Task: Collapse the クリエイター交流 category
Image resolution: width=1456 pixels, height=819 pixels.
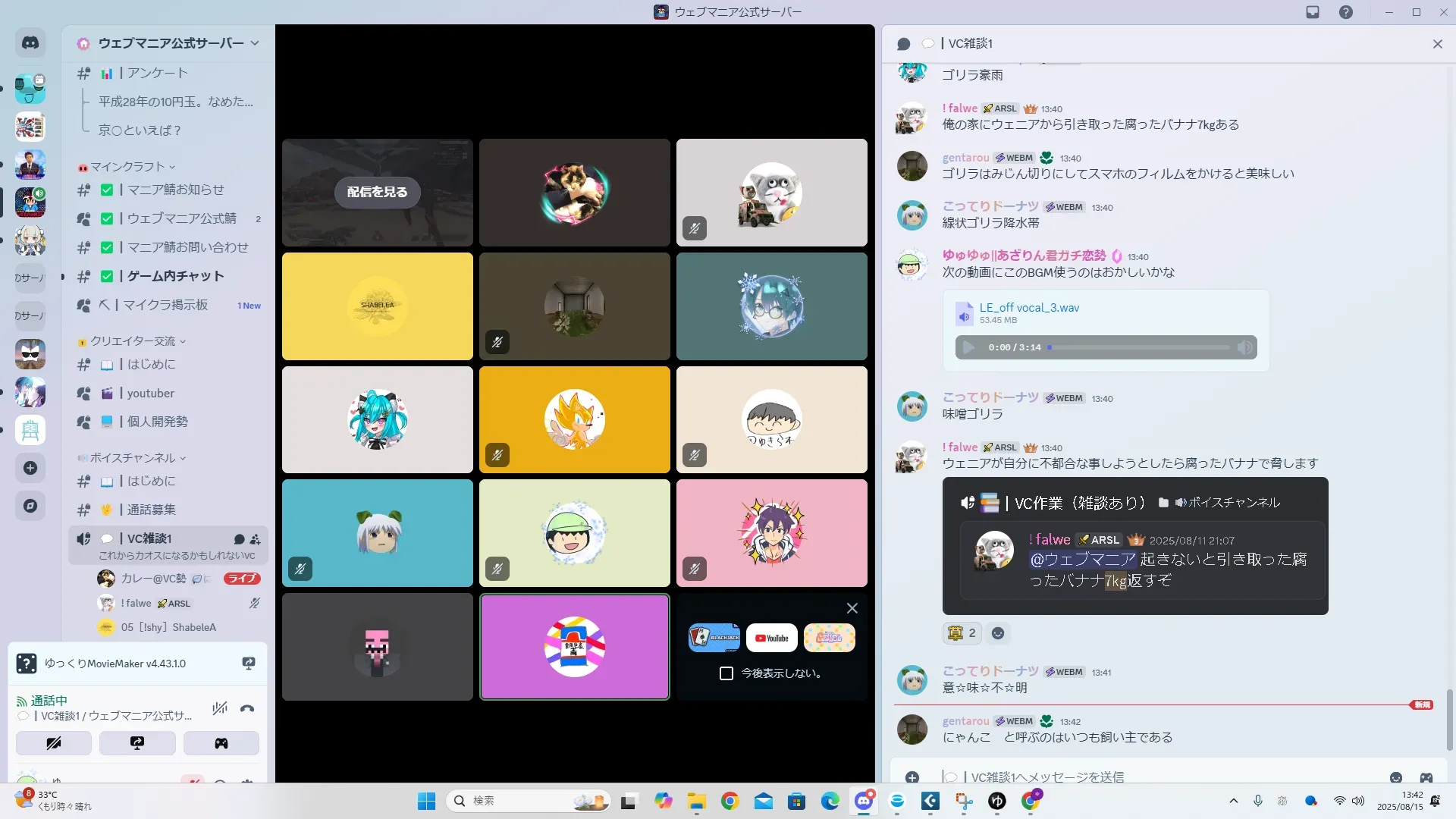Action: tap(133, 341)
